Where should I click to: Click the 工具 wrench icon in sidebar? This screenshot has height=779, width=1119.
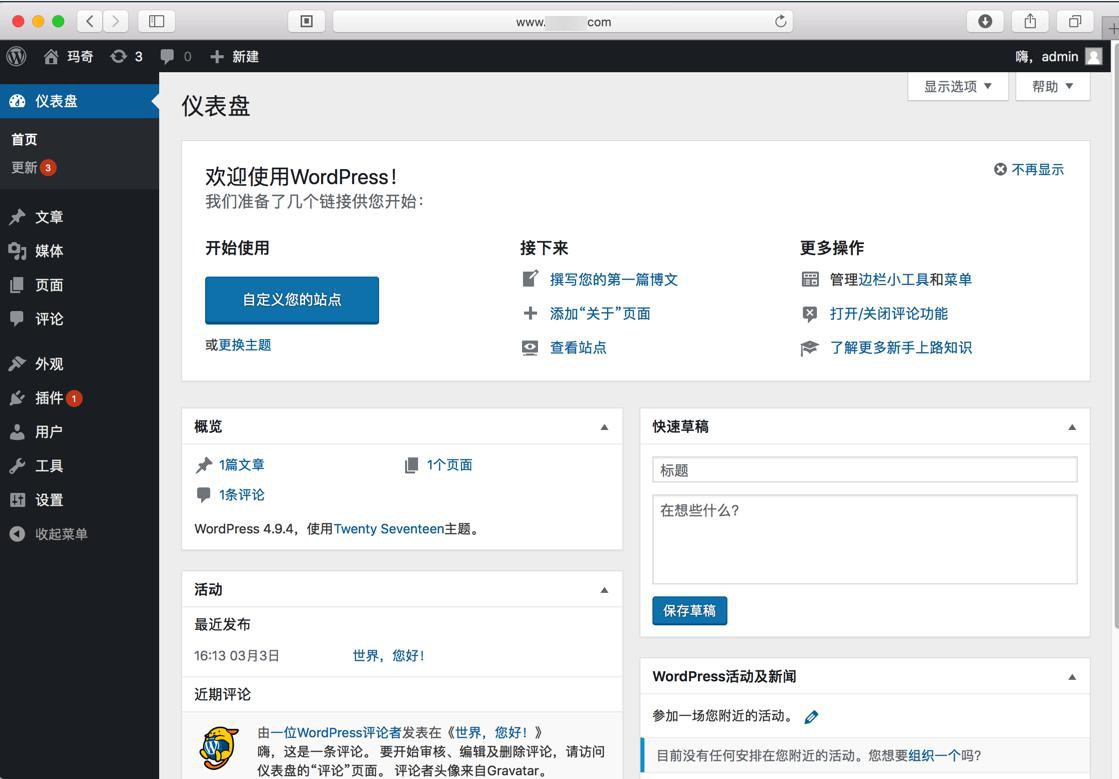click(17, 466)
